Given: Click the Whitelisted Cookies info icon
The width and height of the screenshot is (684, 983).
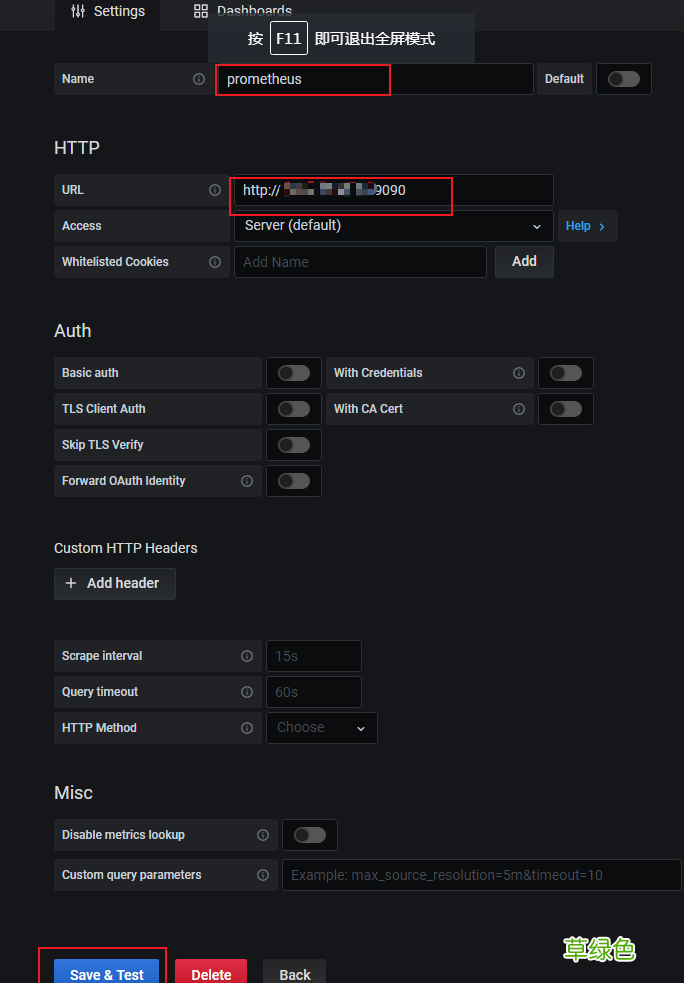Looking at the screenshot, I should 215,262.
